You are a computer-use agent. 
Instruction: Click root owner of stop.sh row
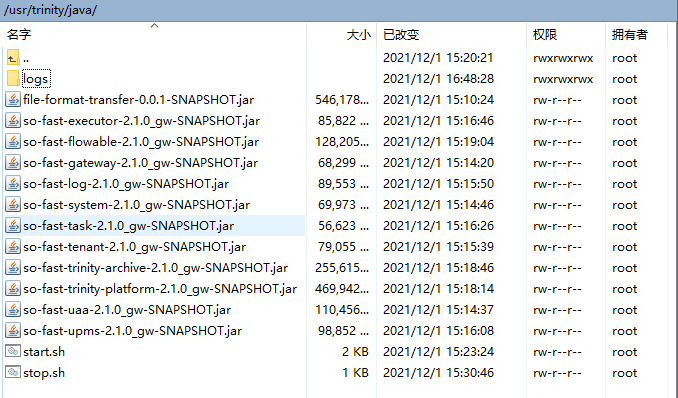pos(624,373)
